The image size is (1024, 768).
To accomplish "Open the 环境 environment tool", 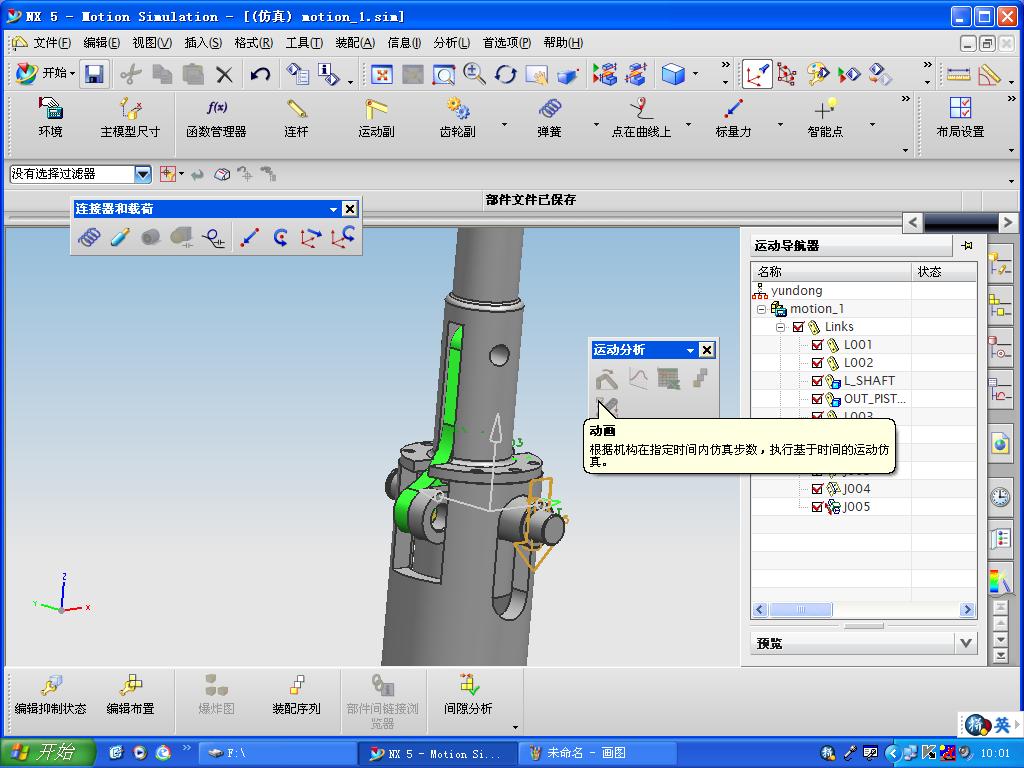I will (50, 118).
